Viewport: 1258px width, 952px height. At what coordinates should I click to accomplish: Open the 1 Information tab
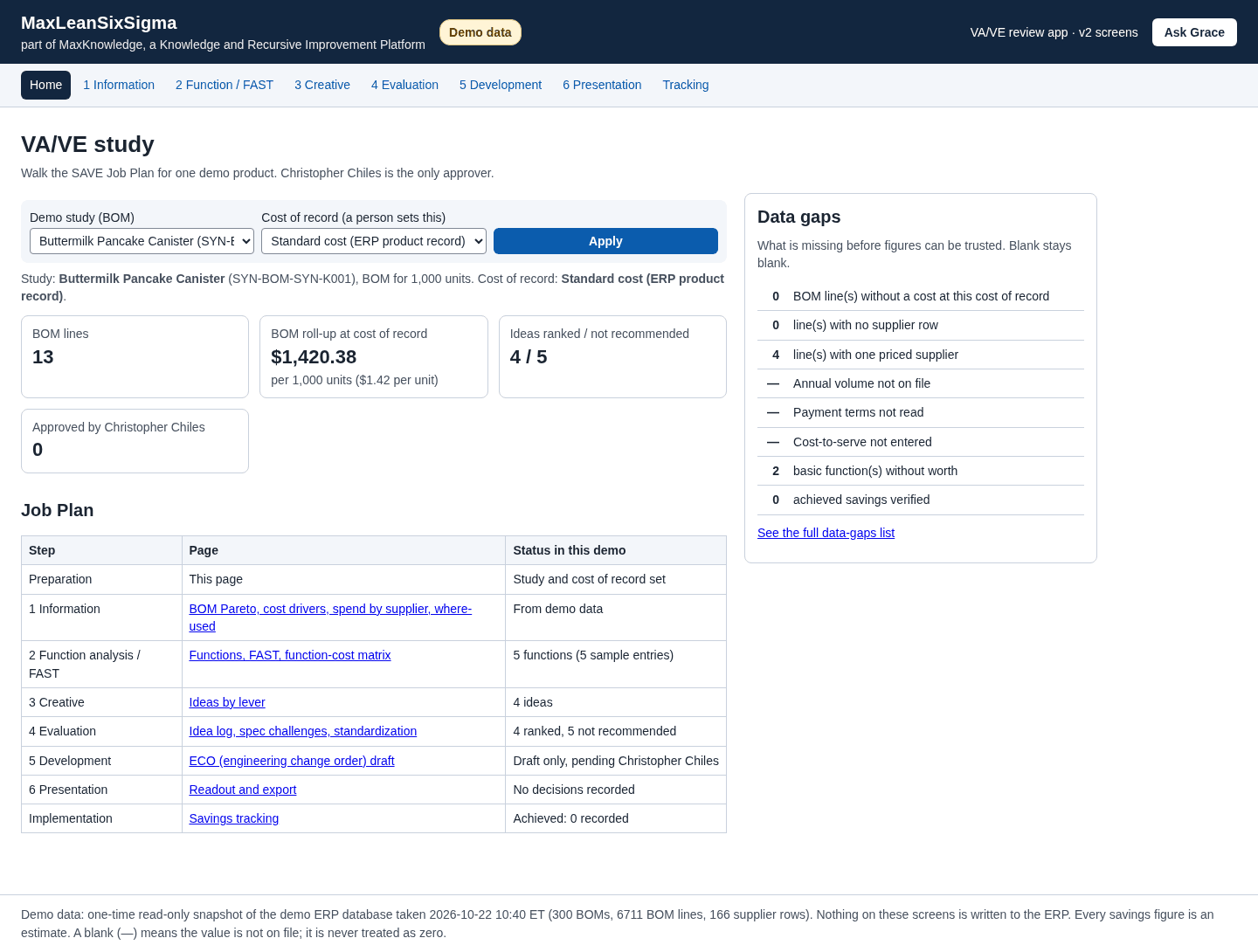[x=119, y=85]
